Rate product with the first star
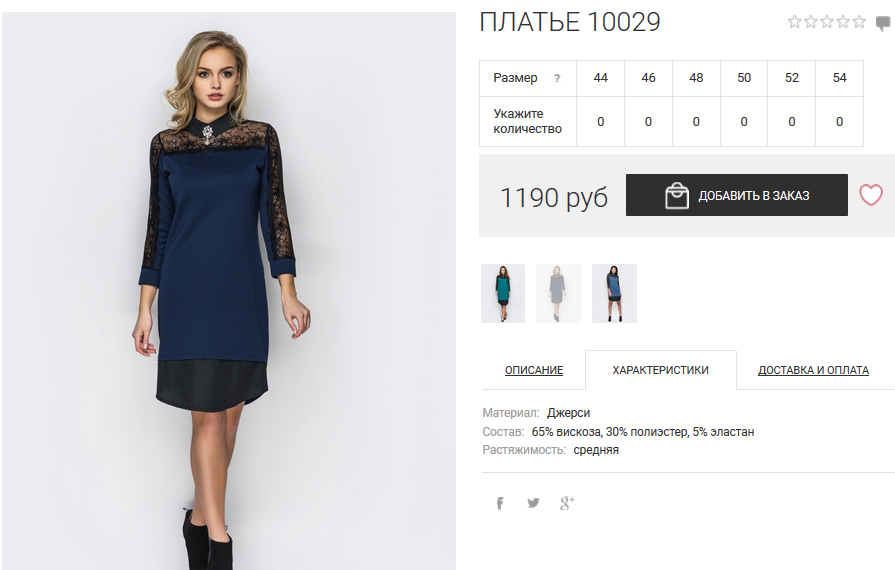The image size is (895, 570). [795, 22]
